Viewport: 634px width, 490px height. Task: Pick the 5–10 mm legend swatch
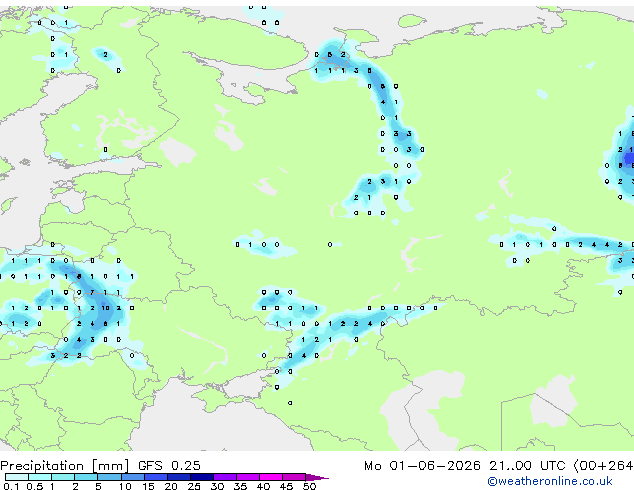(110, 477)
